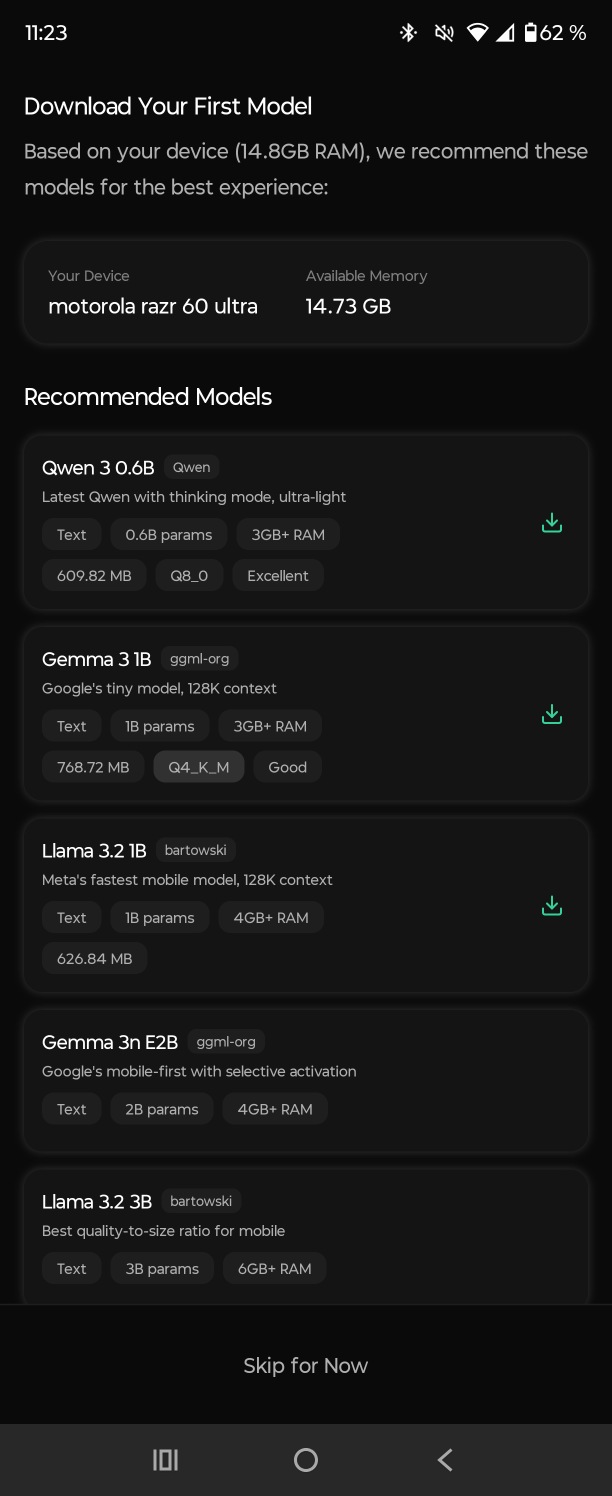Download the Qwen 3 0.6B model
Image resolution: width=612 pixels, height=1496 pixels.
[551, 523]
